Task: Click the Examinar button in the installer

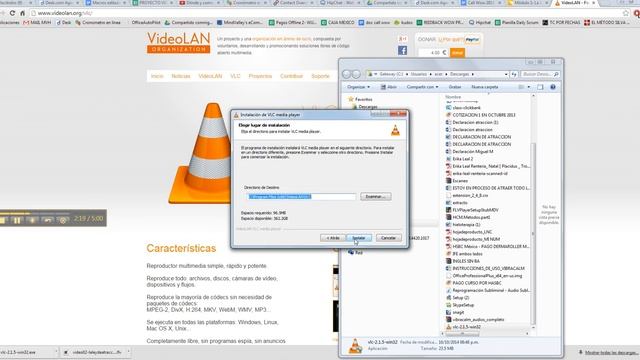Action: (376, 196)
